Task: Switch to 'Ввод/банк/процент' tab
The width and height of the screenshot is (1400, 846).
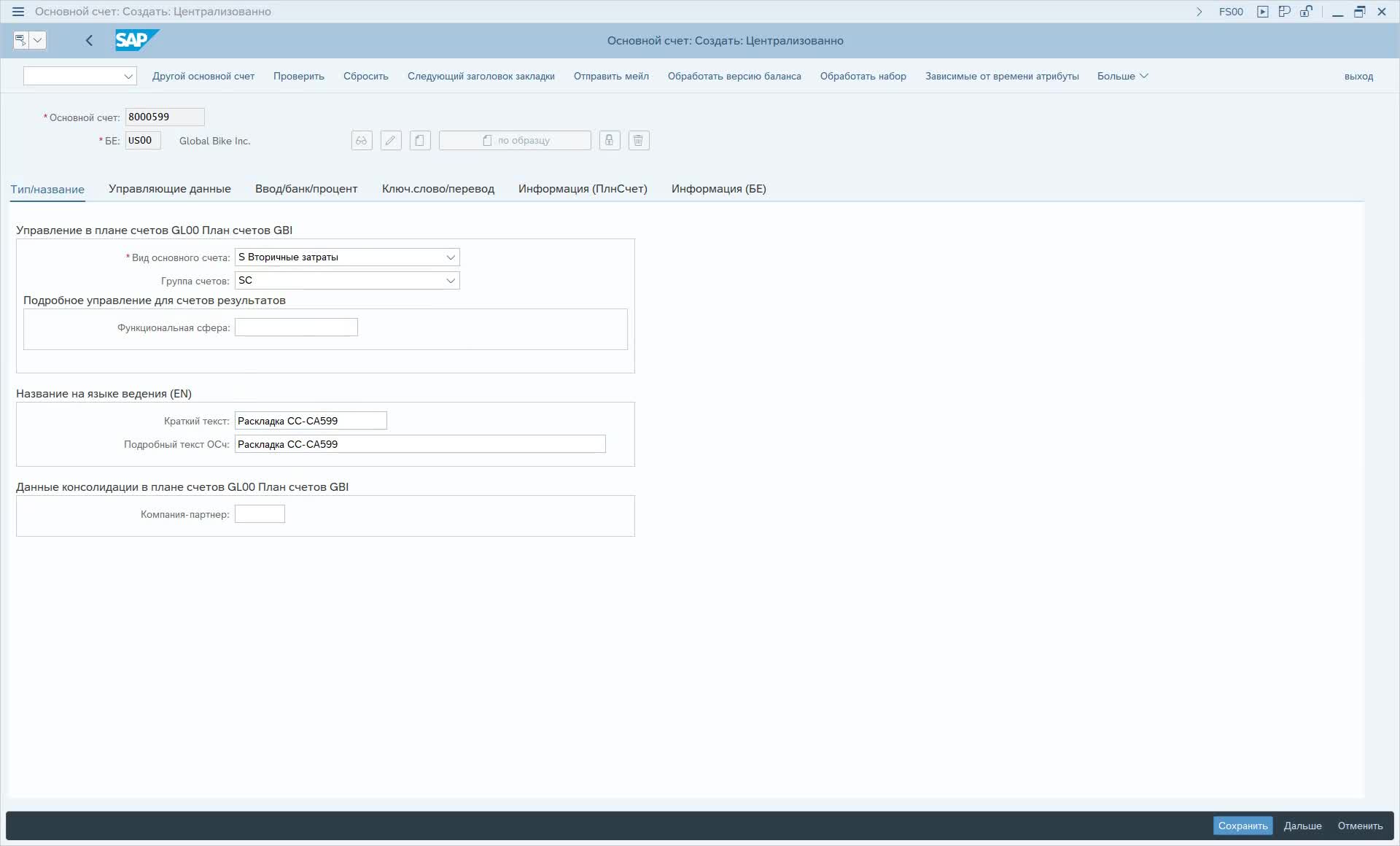Action: pyautogui.click(x=306, y=189)
